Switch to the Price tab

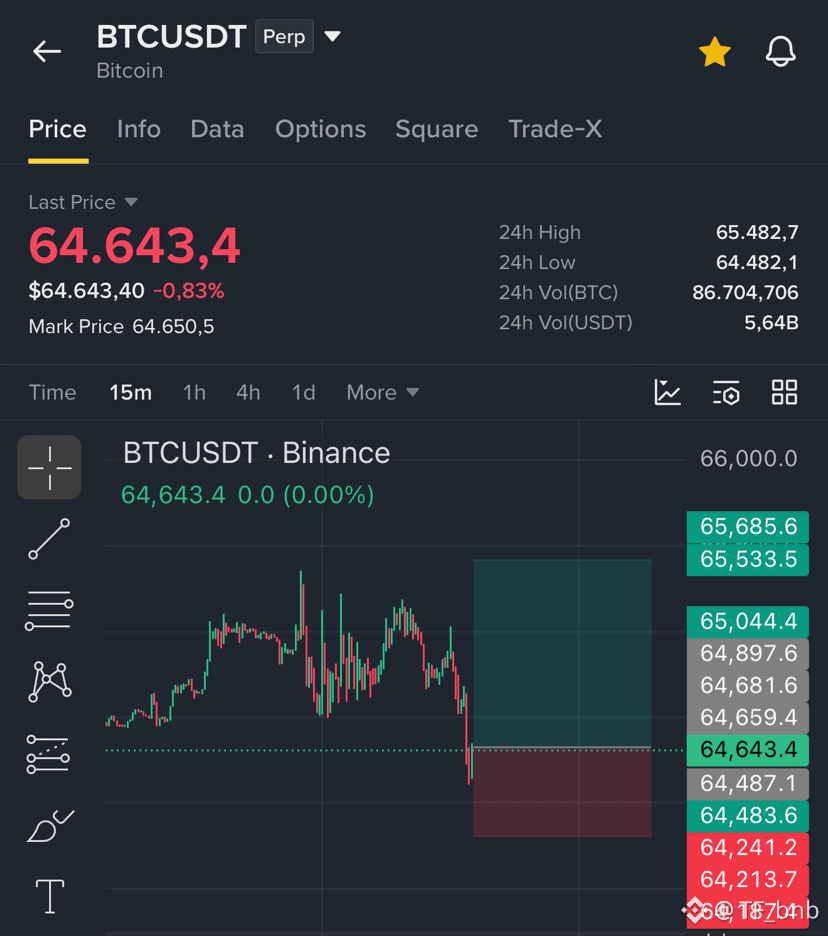click(x=58, y=129)
